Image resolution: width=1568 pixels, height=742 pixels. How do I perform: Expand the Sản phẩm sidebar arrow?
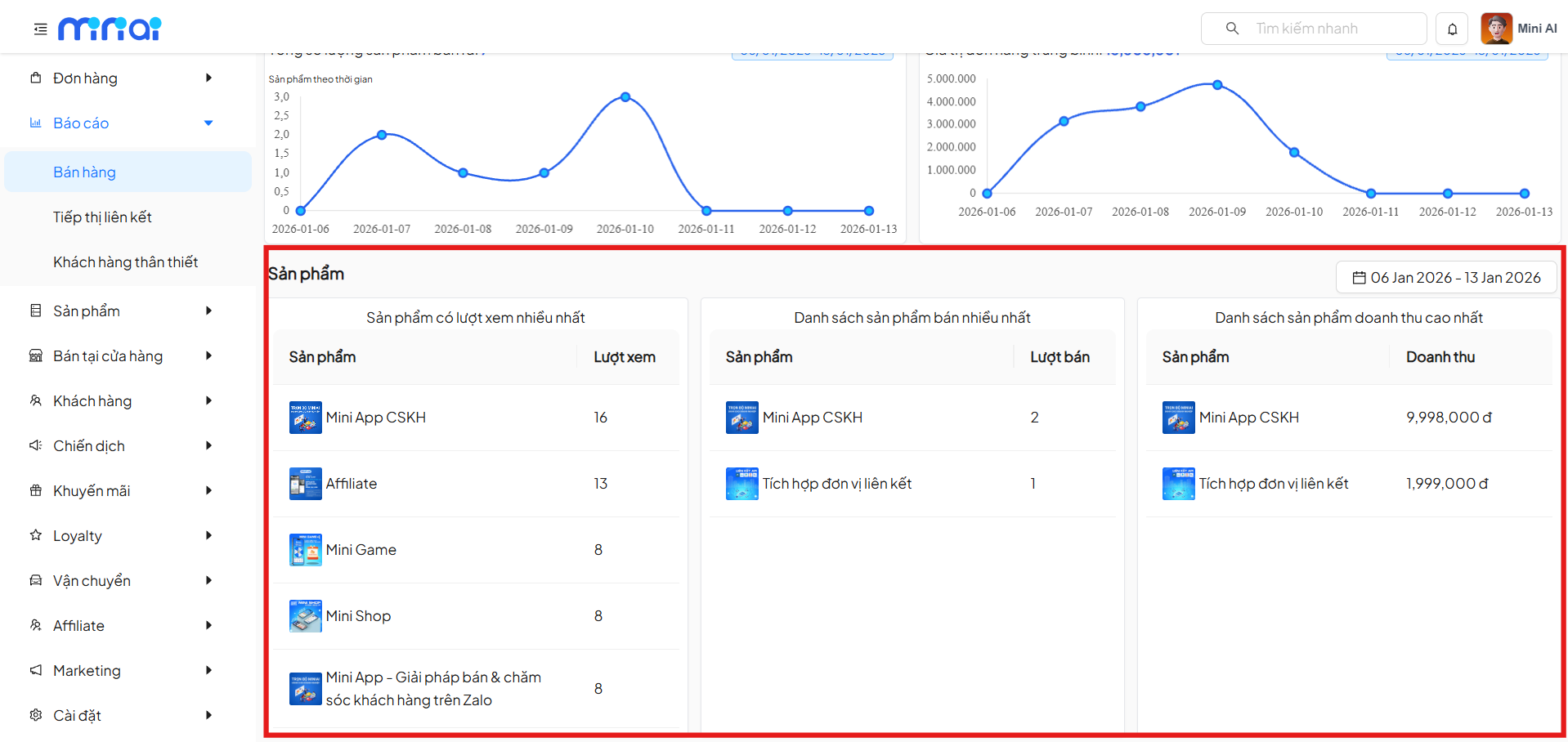click(x=208, y=311)
